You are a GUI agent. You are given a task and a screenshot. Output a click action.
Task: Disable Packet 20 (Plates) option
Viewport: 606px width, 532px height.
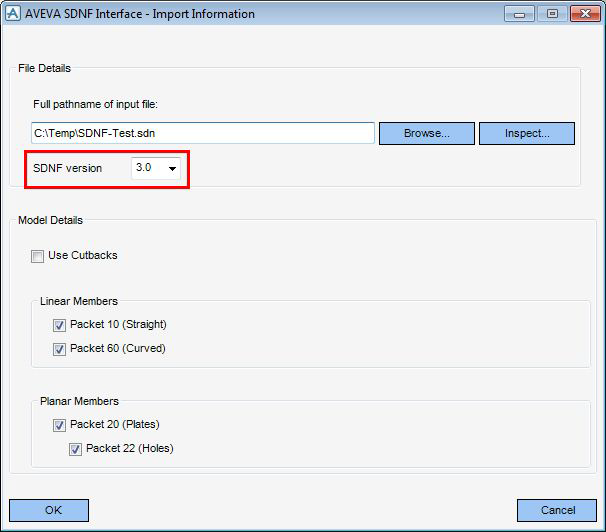tap(59, 425)
